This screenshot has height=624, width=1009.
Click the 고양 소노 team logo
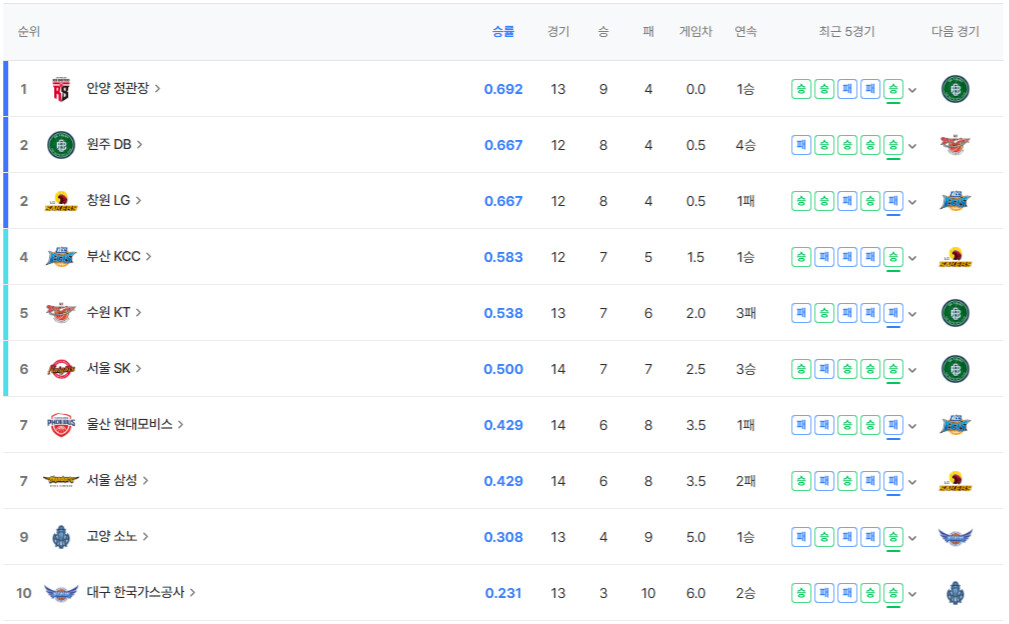point(61,537)
